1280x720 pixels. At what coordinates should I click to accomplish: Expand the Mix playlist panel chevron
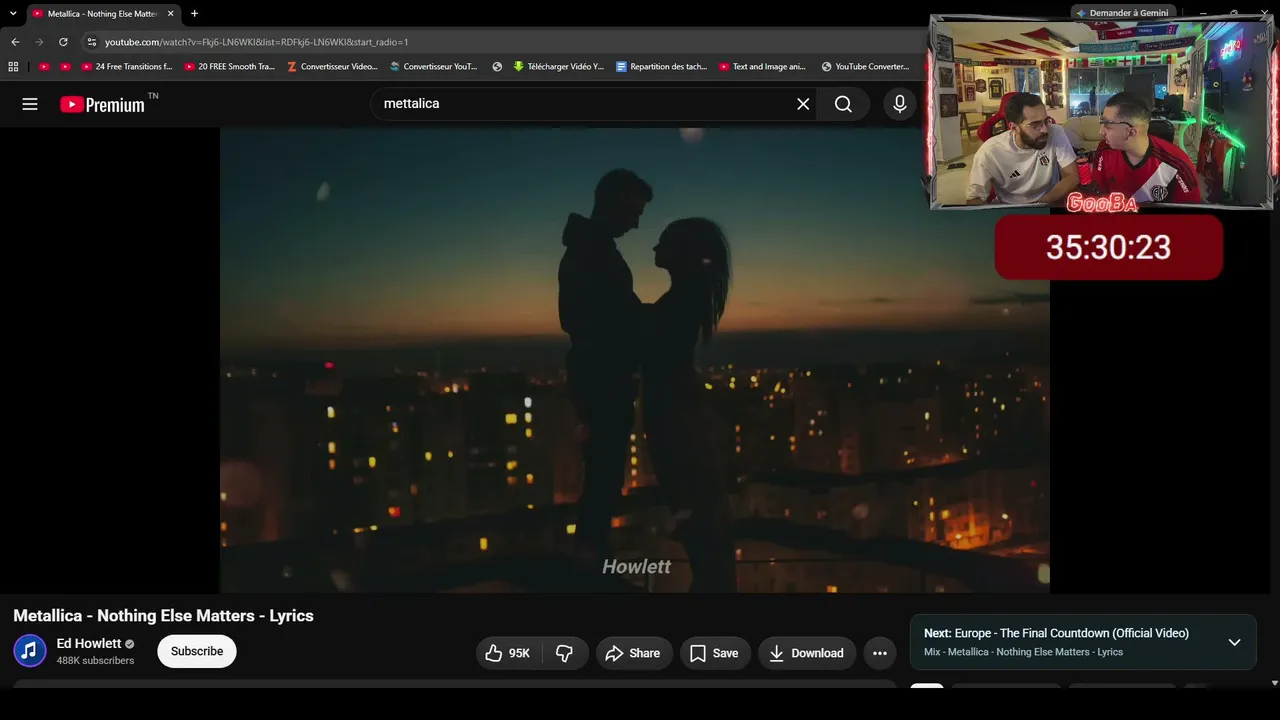(x=1234, y=642)
